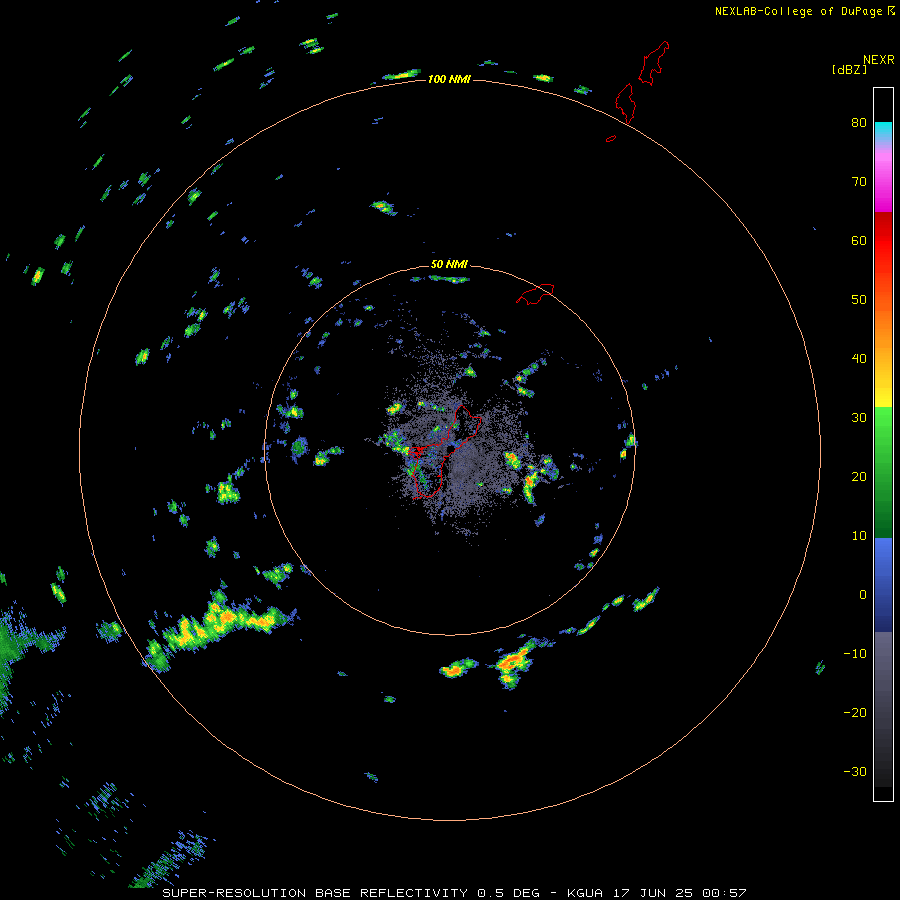Click the 40 value on dBZ scale
Image resolution: width=900 pixels, height=900 pixels.
tap(859, 359)
